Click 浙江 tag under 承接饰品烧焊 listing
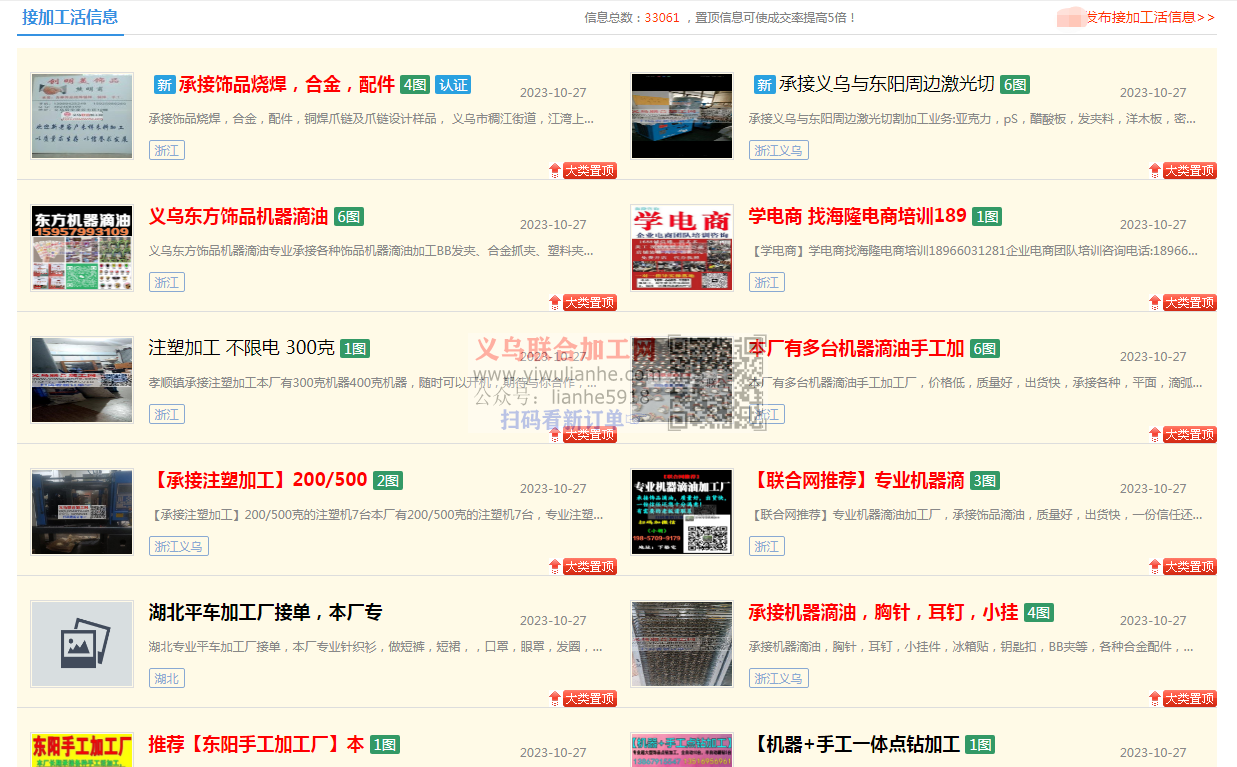Image resolution: width=1237 pixels, height=767 pixels. click(167, 151)
